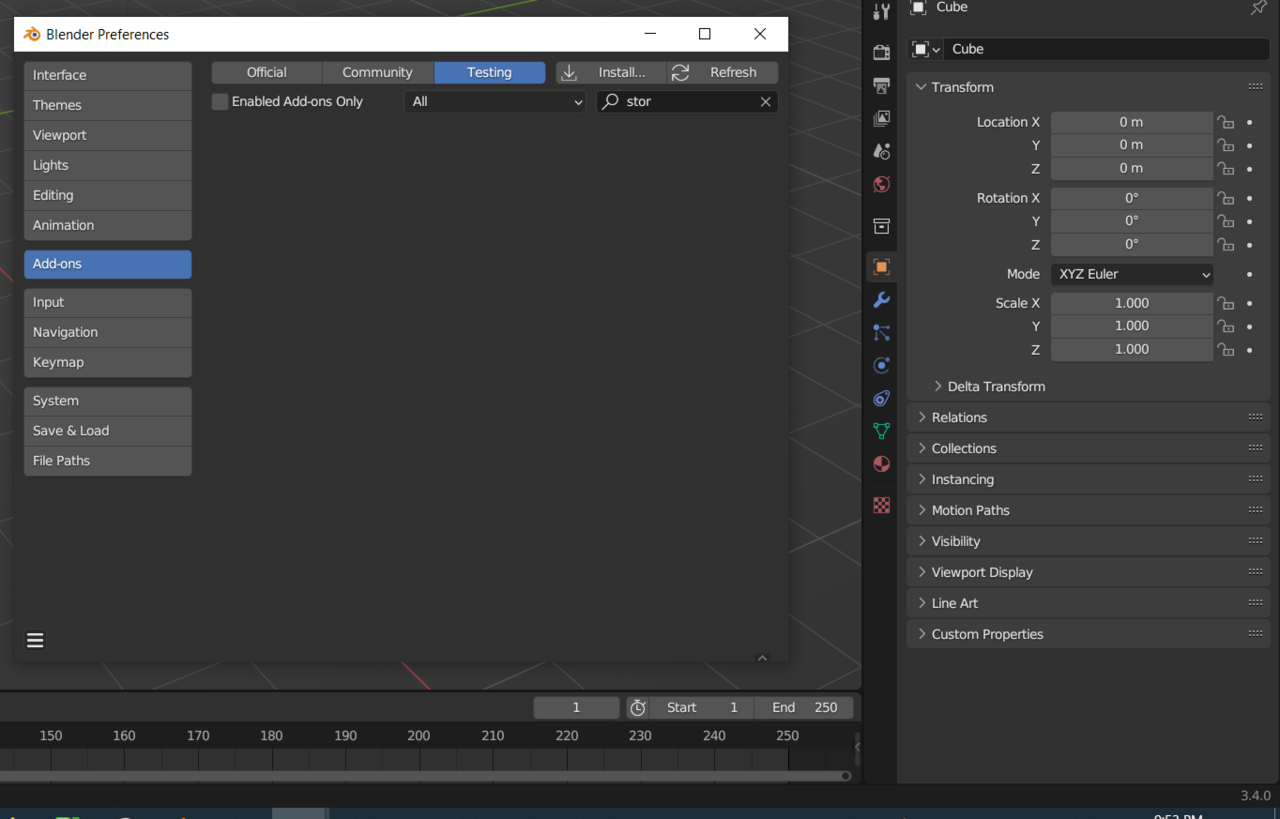Click the add-on search field

[x=687, y=101]
